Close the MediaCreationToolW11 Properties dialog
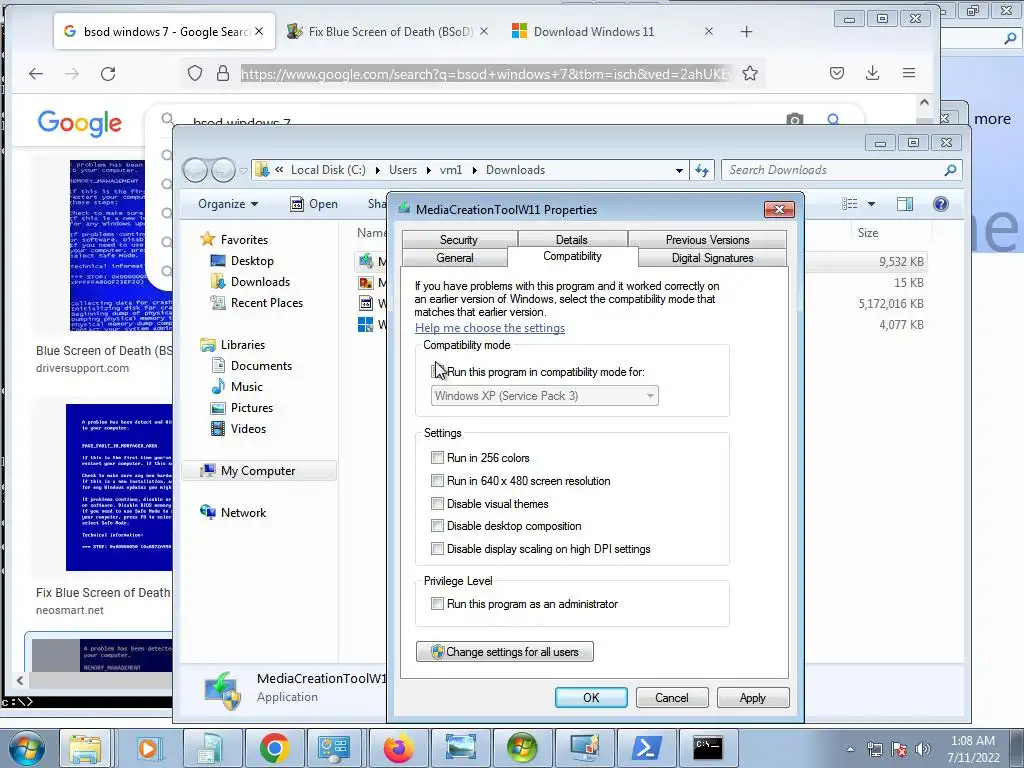 [x=779, y=210]
